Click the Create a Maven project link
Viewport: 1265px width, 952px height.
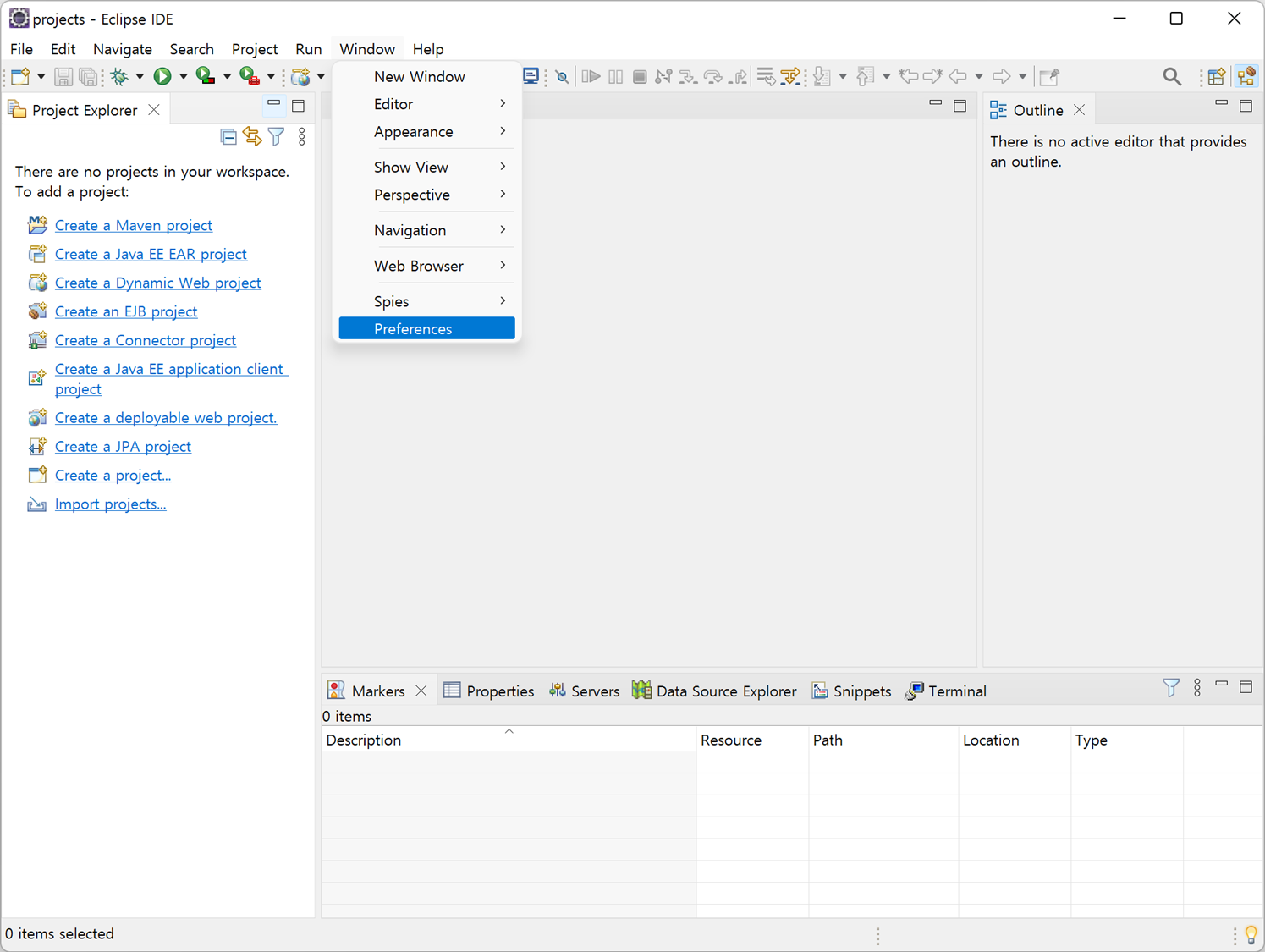pyautogui.click(x=134, y=226)
